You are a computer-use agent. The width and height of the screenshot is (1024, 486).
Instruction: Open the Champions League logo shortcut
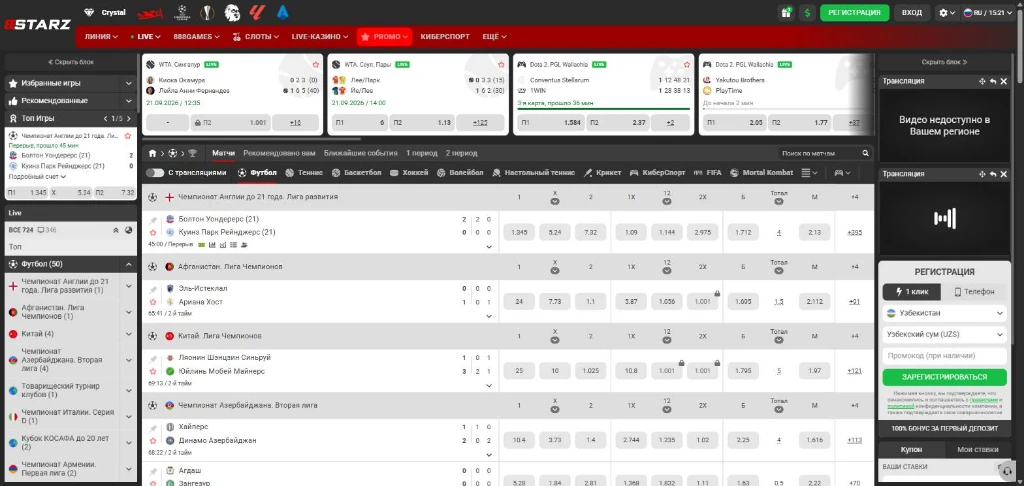(x=182, y=12)
